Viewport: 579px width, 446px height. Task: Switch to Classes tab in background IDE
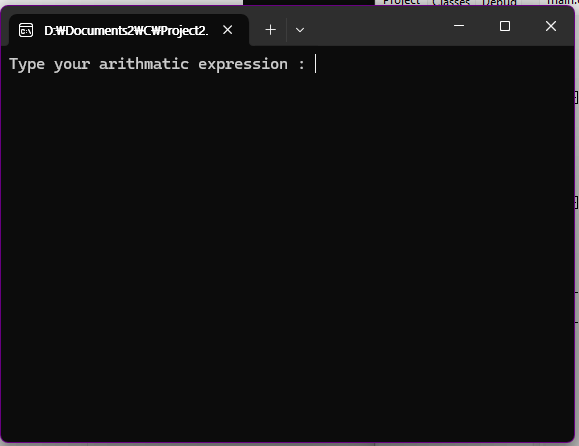451,3
